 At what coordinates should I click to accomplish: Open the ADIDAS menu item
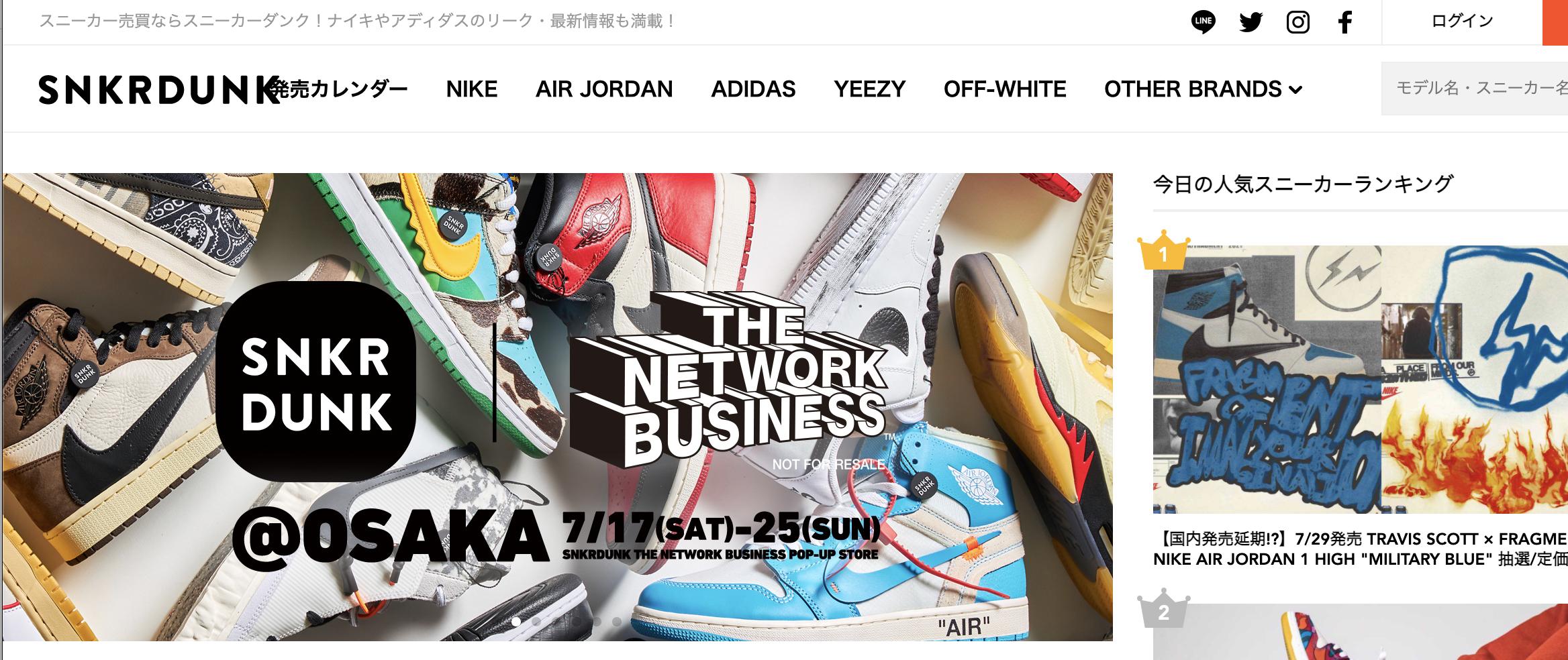click(753, 89)
